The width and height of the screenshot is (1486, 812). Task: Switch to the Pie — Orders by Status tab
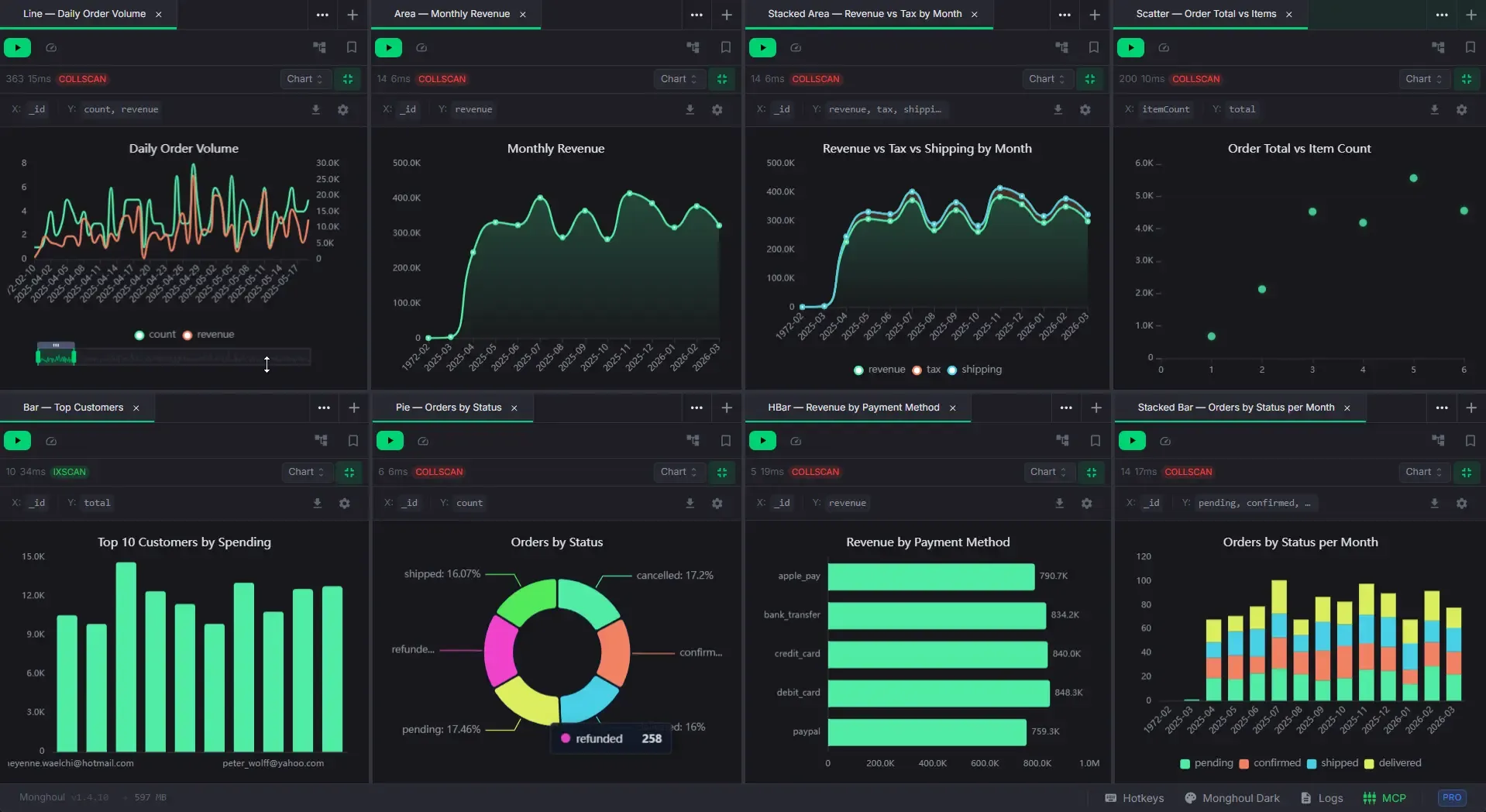447,407
